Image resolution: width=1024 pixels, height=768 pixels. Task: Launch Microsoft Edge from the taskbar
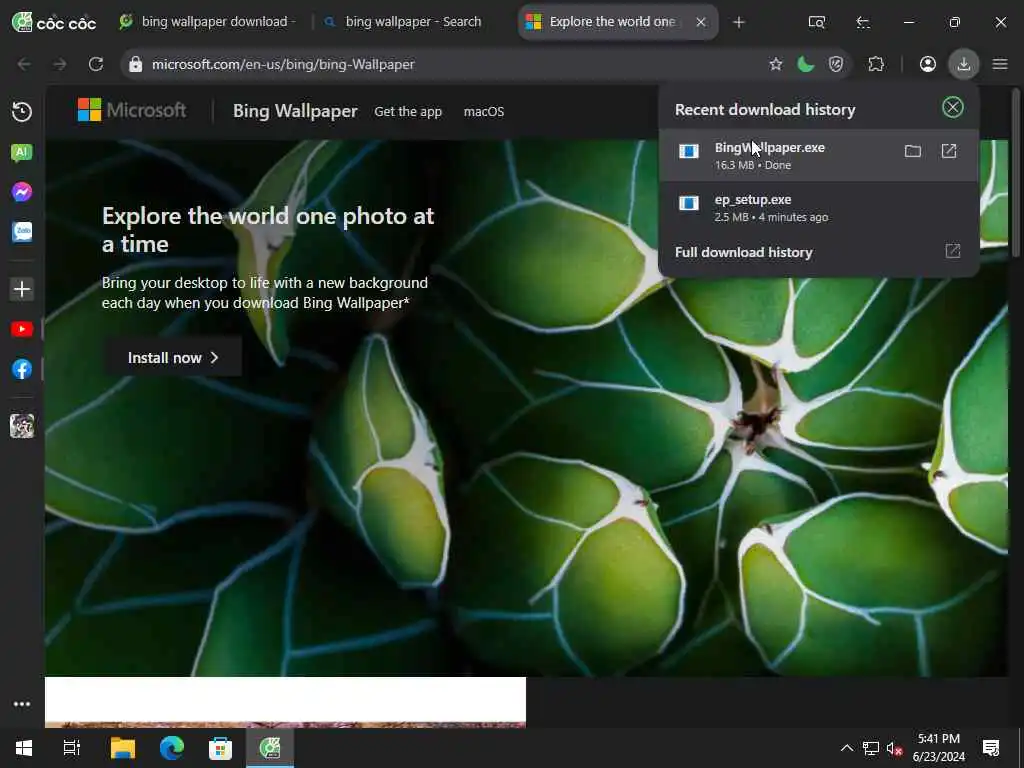click(x=172, y=748)
